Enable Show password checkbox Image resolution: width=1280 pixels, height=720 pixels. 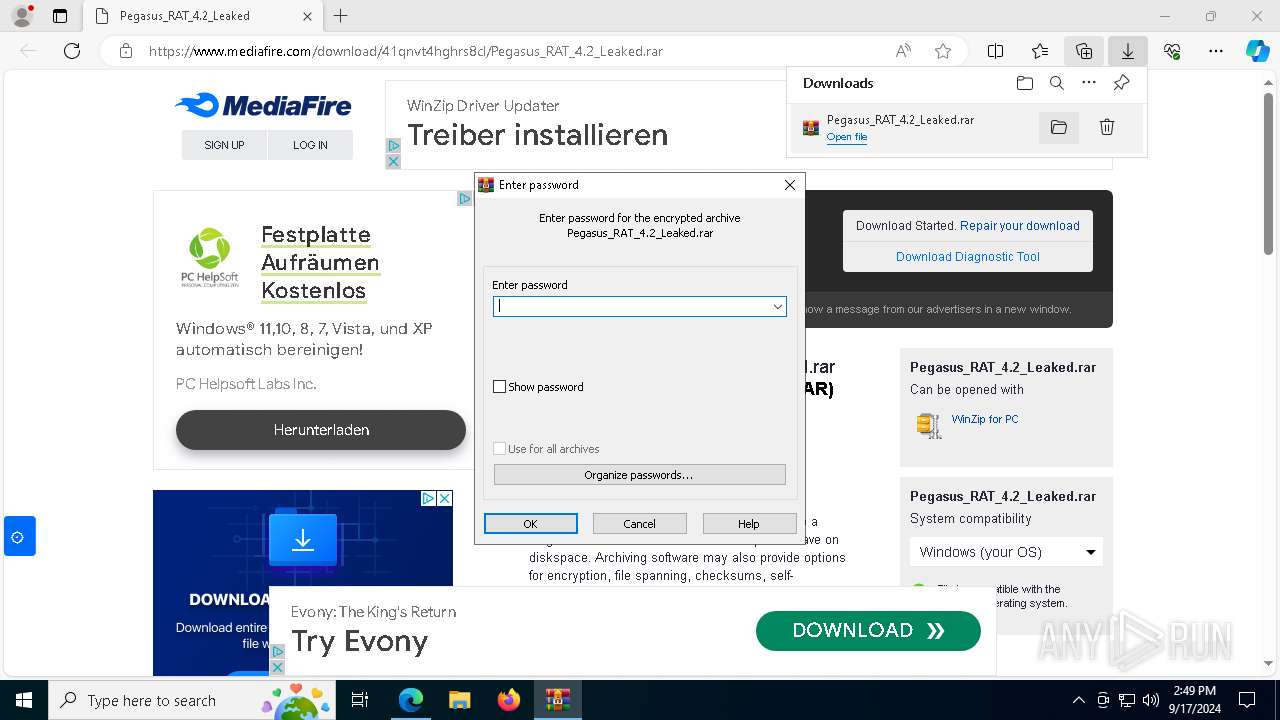pos(500,387)
